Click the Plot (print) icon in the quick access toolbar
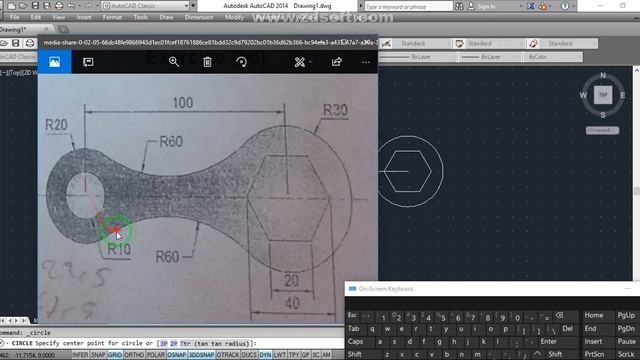 point(59,6)
